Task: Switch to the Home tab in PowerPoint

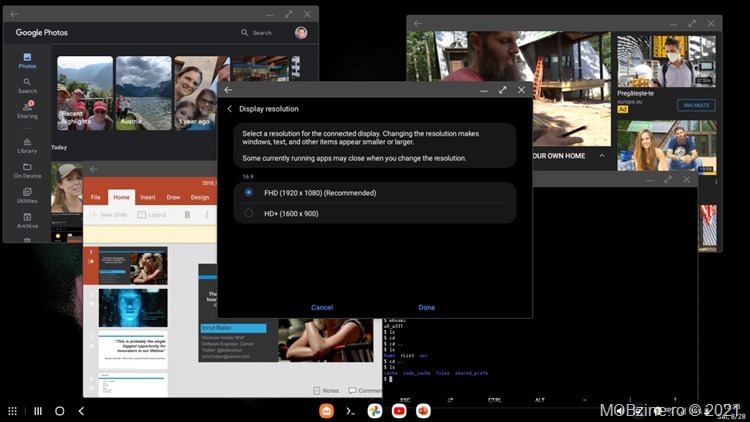Action: [121, 197]
